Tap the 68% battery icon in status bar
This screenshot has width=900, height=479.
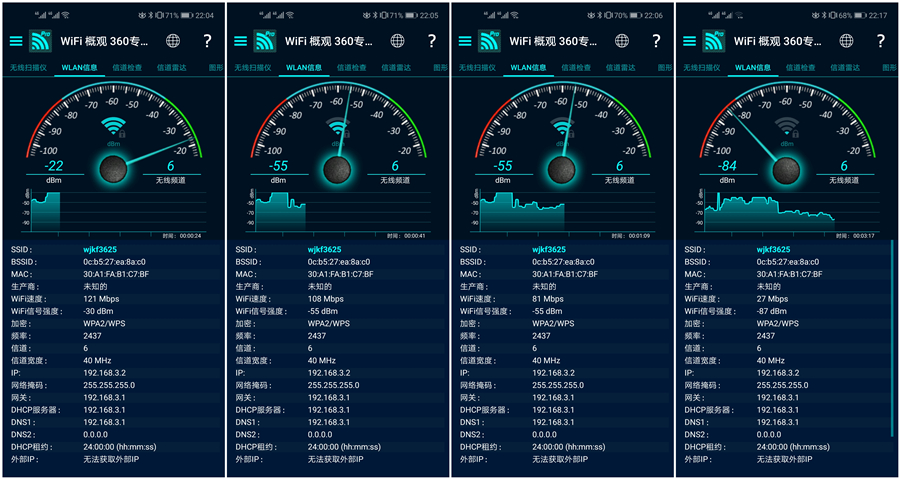[x=860, y=15]
